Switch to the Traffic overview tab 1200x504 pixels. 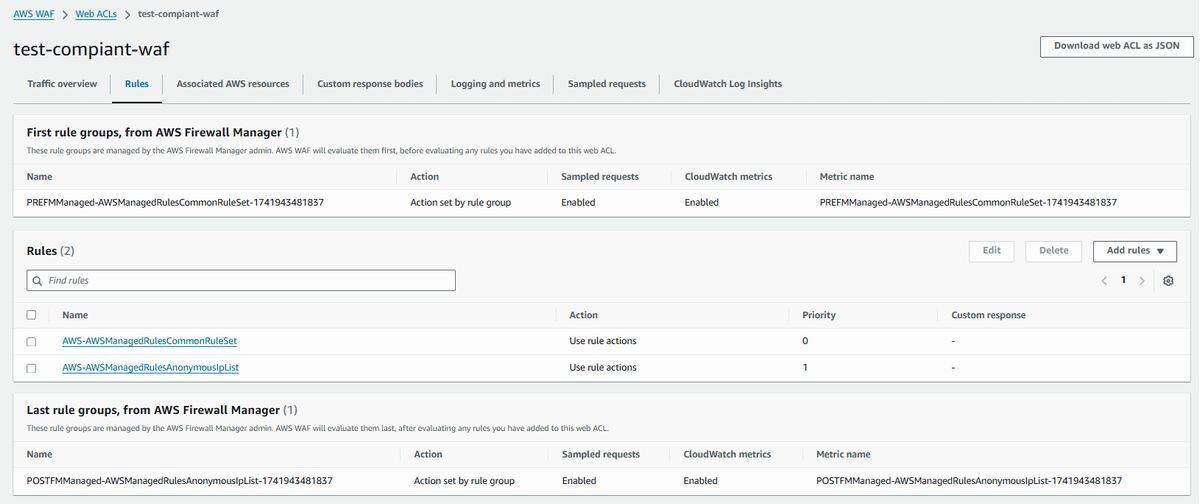click(x=62, y=84)
